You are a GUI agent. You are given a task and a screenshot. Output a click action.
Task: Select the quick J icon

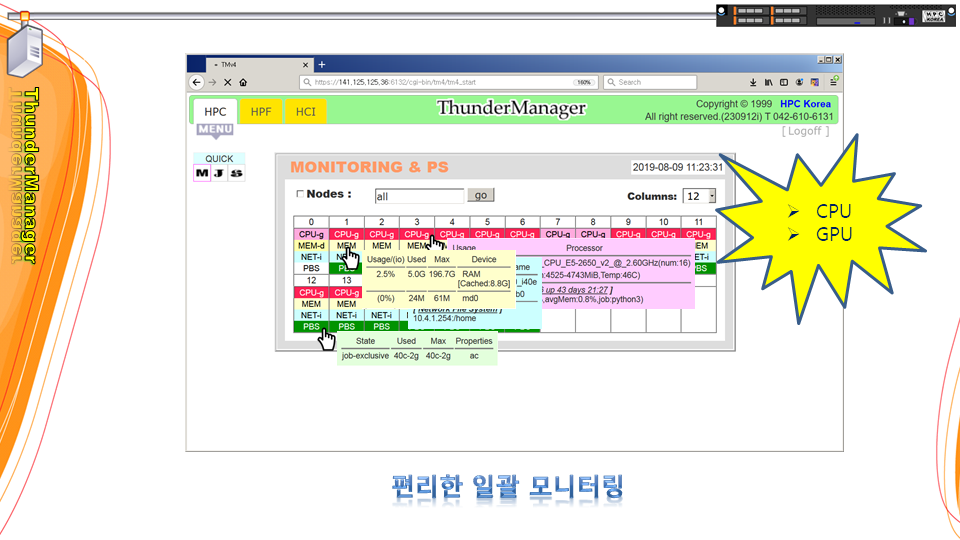[219, 173]
